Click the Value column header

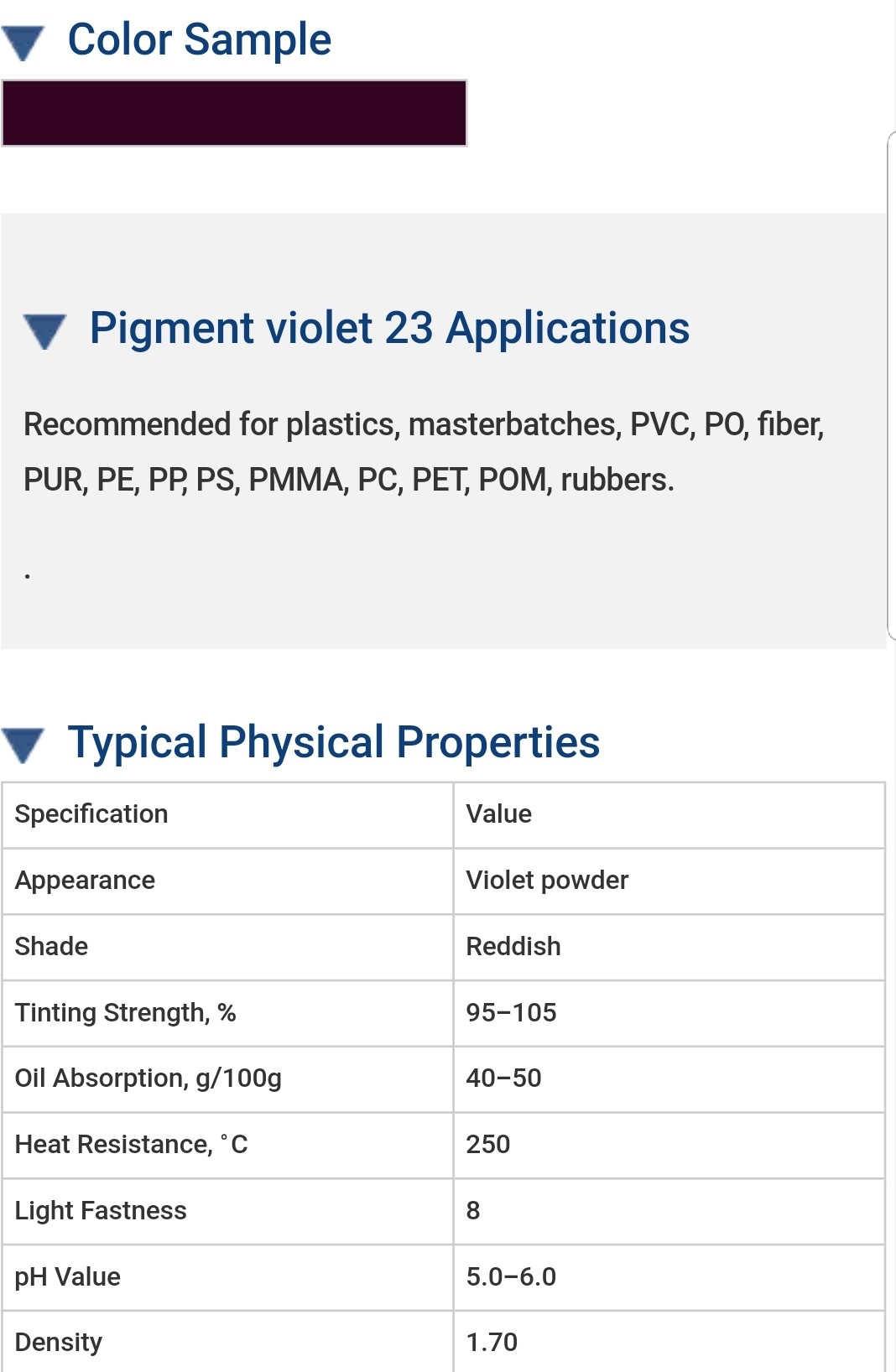[x=498, y=814]
